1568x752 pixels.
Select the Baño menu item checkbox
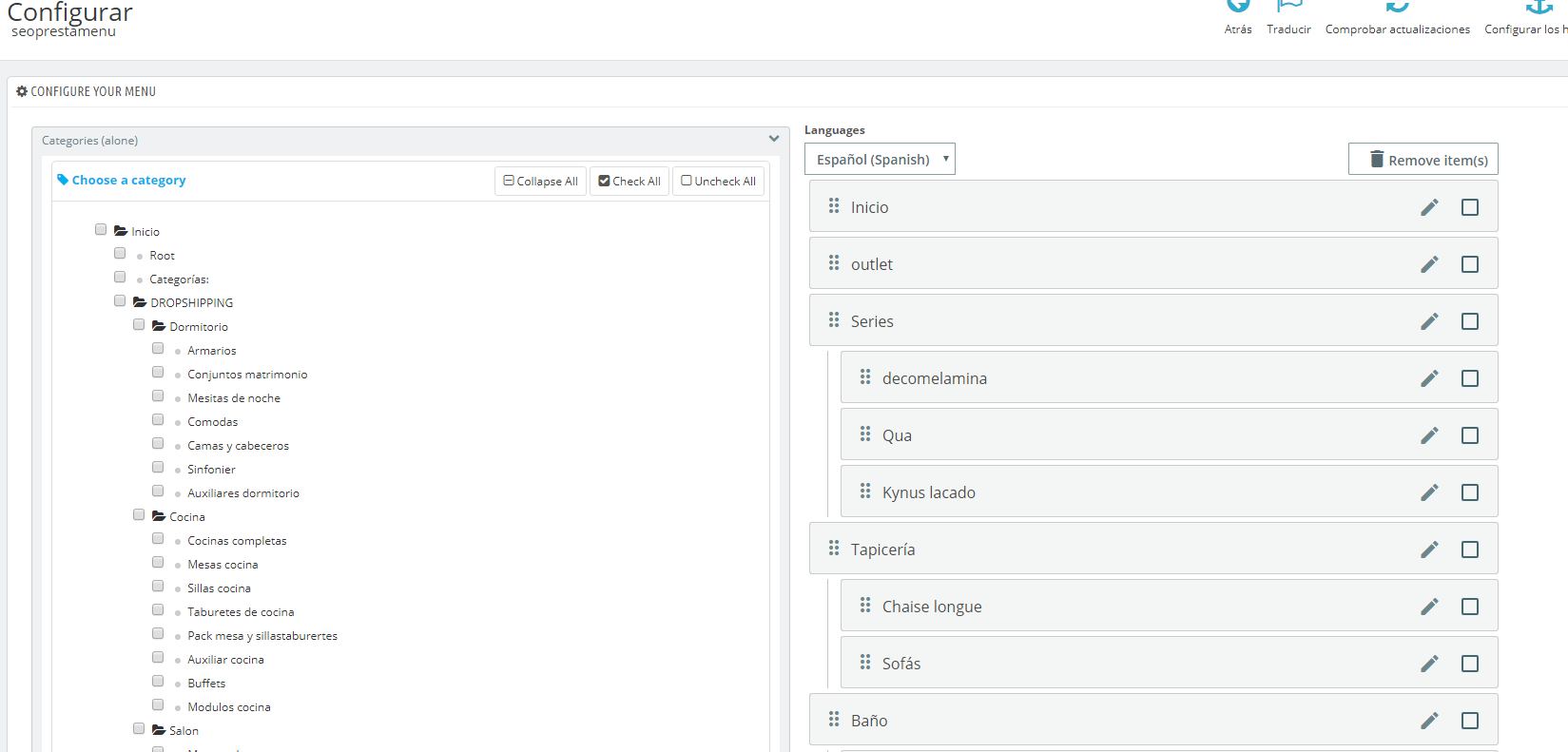[x=1470, y=721]
